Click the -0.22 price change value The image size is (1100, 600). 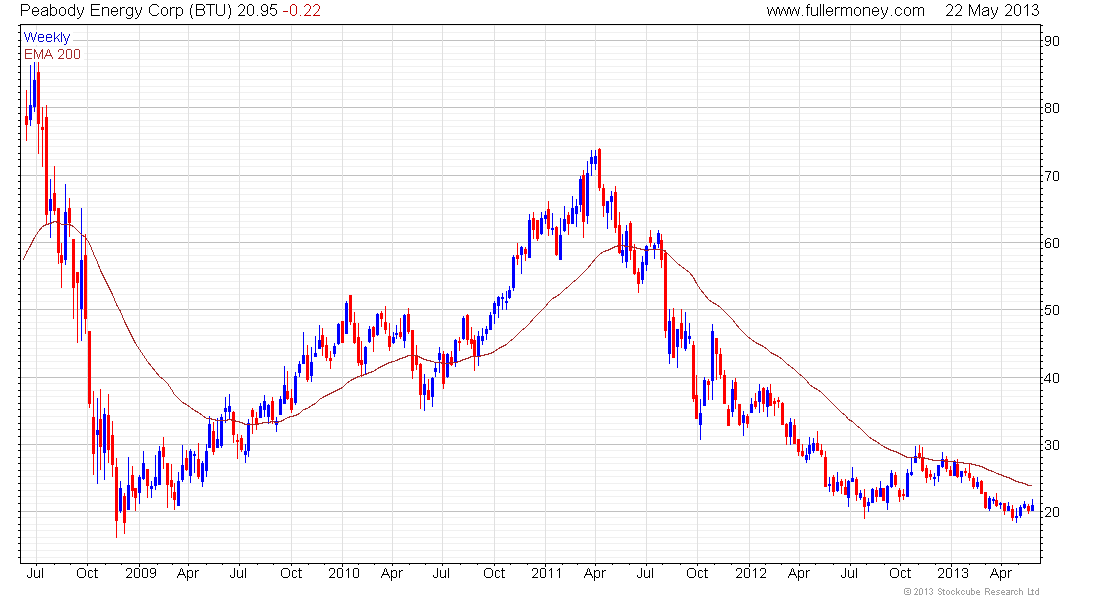tap(302, 11)
